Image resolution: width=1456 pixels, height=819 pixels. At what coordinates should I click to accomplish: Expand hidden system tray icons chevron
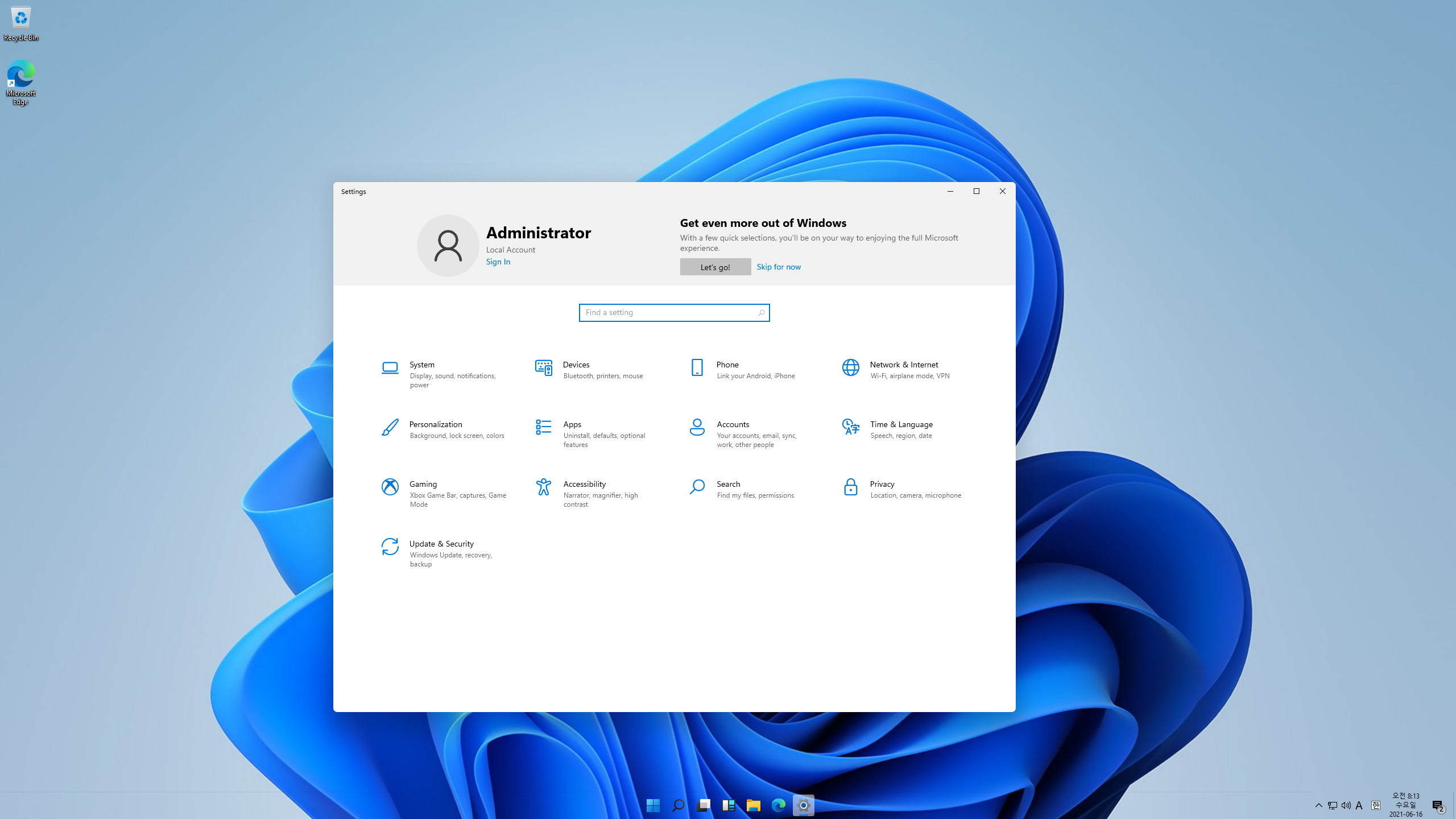click(x=1318, y=805)
